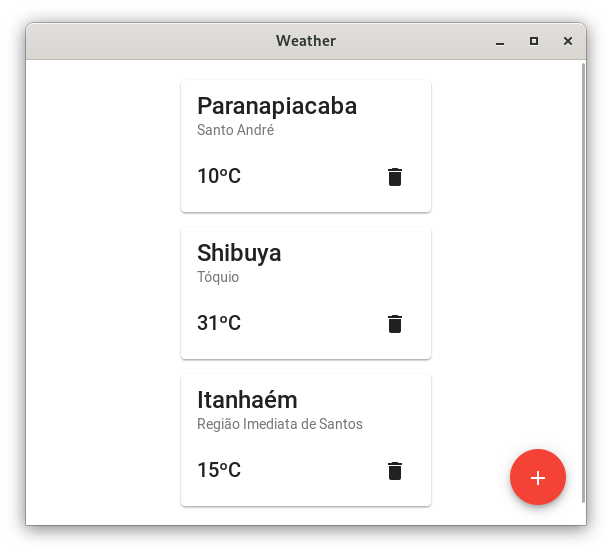Screen dimensions: 612x554
Task: Click empty space between Shibuya temperature and trash
Action: tap(310, 324)
